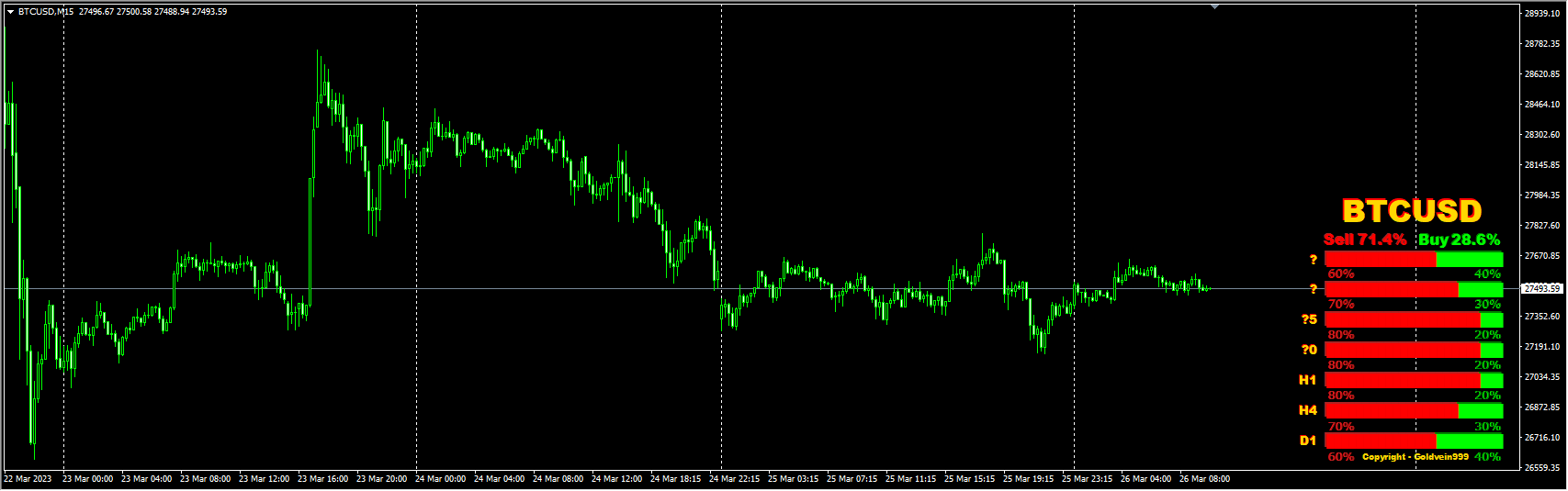This screenshot has width=1568, height=491.
Task: Click the 27352.60 price axis label
Action: coord(1542,317)
